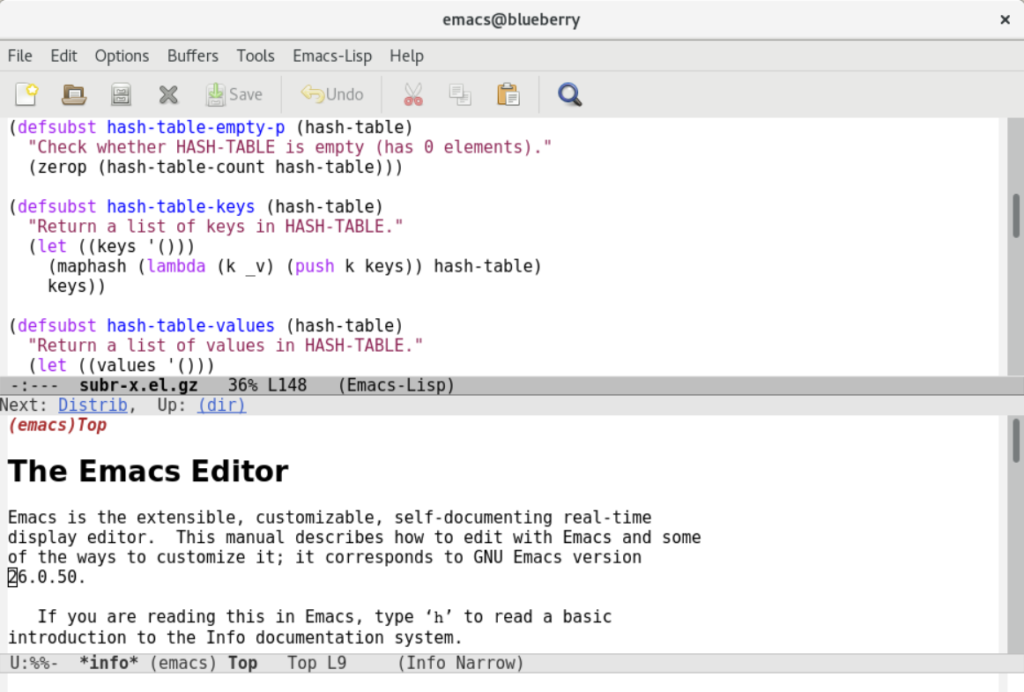Paste from the clipboard icon
Image resolution: width=1024 pixels, height=692 pixels.
click(507, 94)
